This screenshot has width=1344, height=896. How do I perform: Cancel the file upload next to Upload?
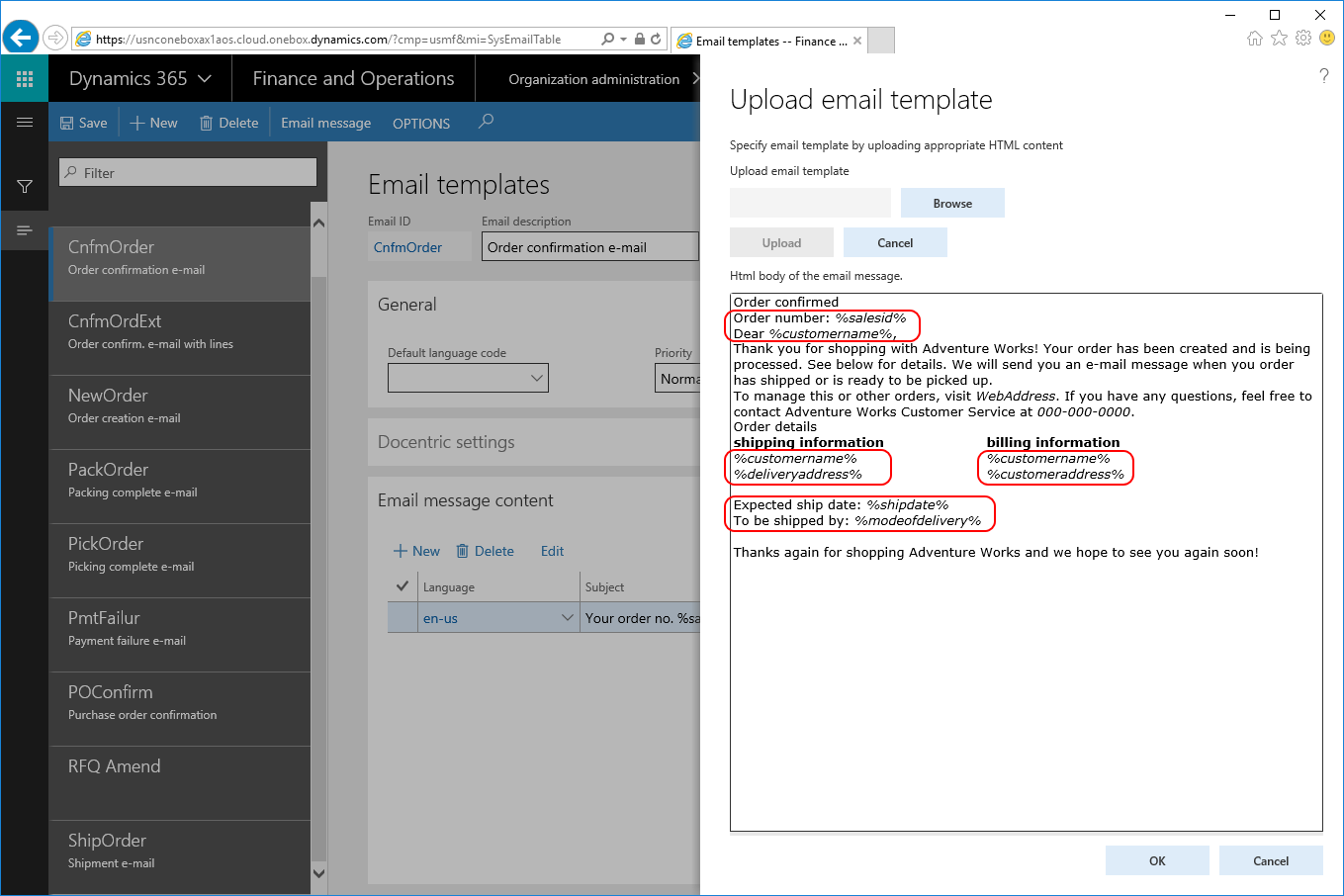[x=895, y=242]
